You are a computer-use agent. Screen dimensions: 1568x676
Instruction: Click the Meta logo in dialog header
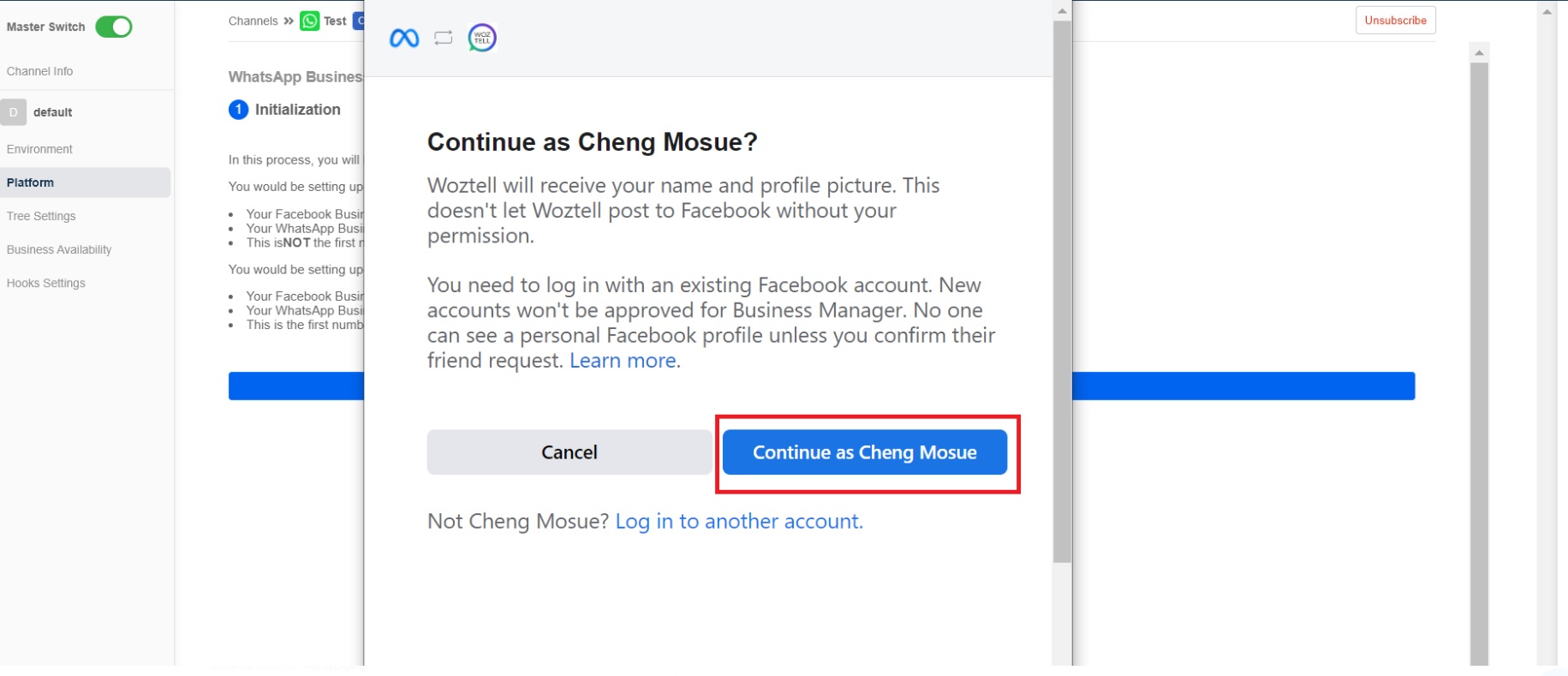404,38
